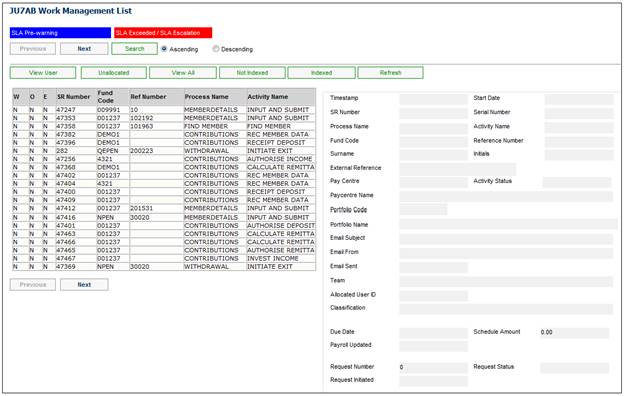Image resolution: width=624 pixels, height=396 pixels.
Task: Click the SR Number column header
Action: [x=76, y=97]
